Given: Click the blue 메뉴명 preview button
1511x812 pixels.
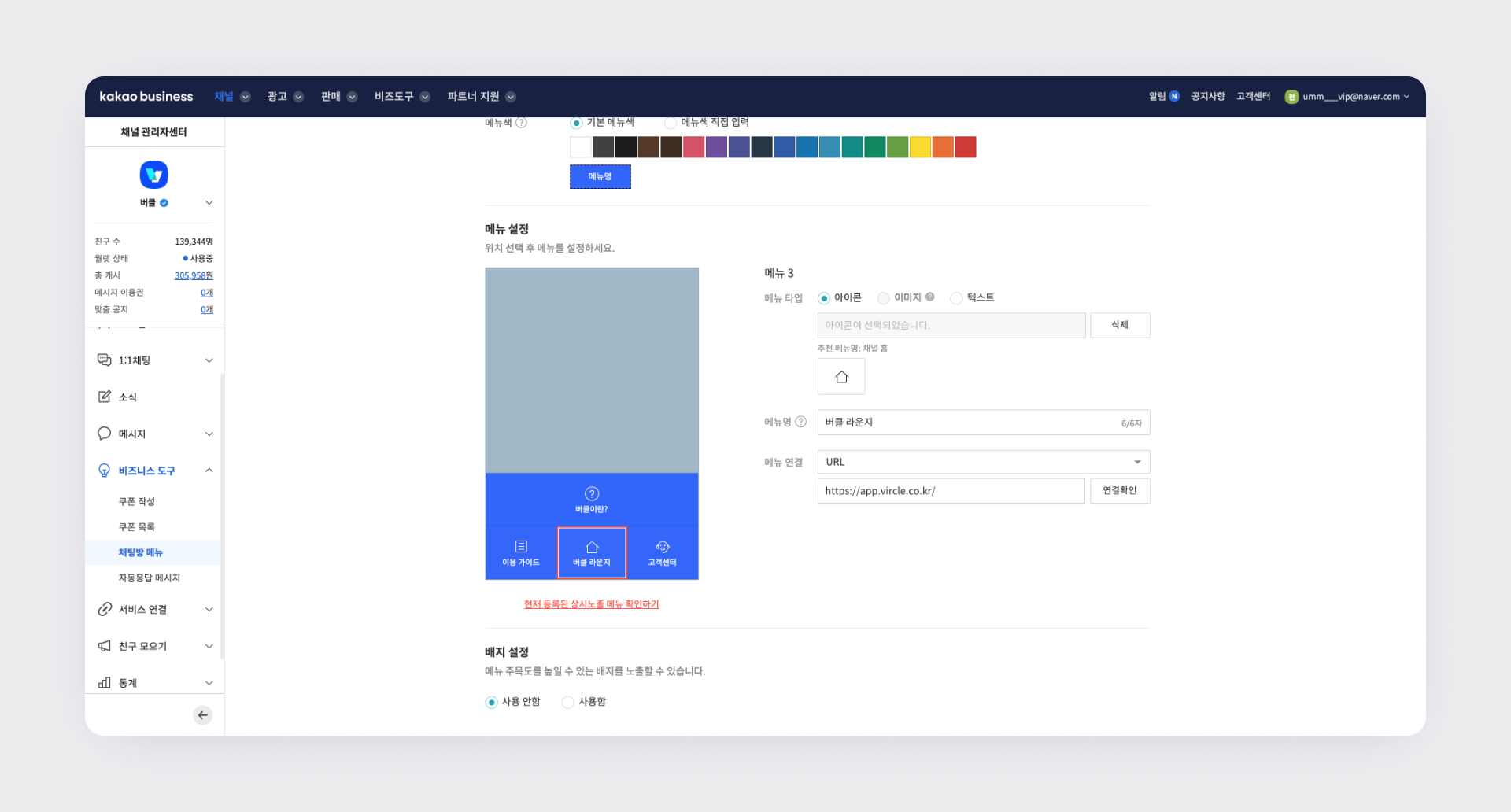Looking at the screenshot, I should pyautogui.click(x=600, y=177).
